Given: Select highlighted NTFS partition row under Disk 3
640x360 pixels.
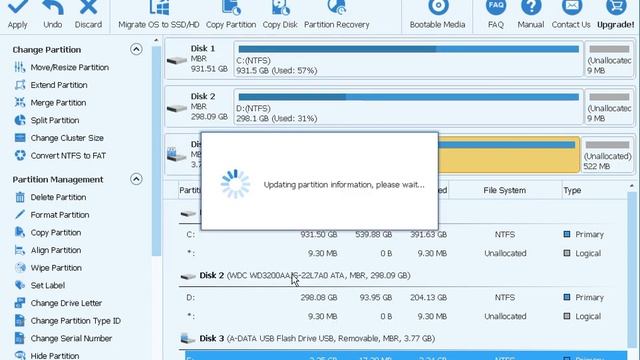Looking at the screenshot, I should point(406,356).
